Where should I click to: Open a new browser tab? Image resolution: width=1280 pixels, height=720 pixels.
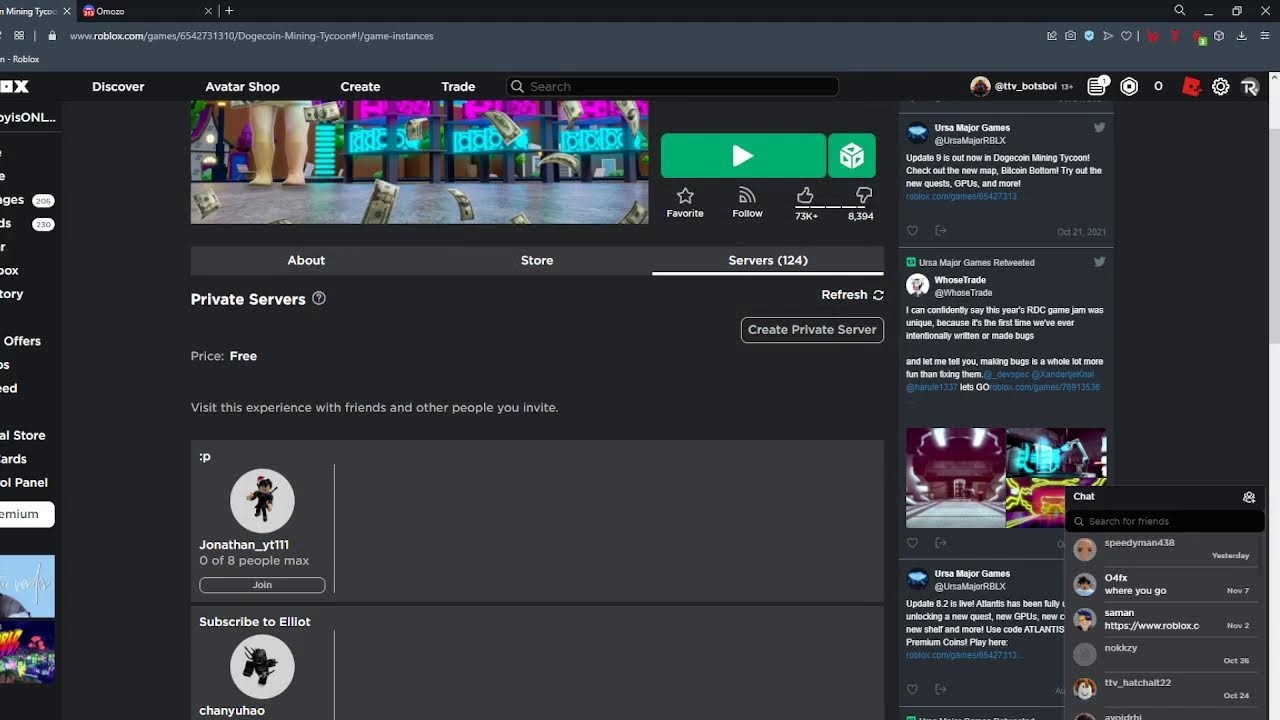229,11
